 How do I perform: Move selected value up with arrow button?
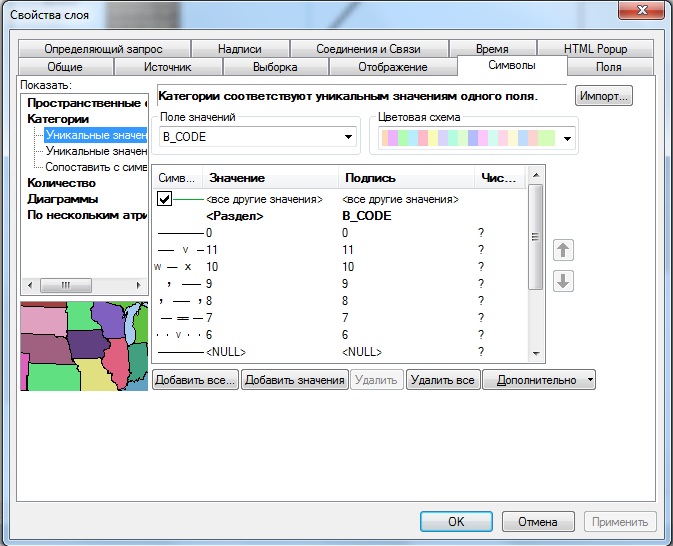click(x=563, y=250)
